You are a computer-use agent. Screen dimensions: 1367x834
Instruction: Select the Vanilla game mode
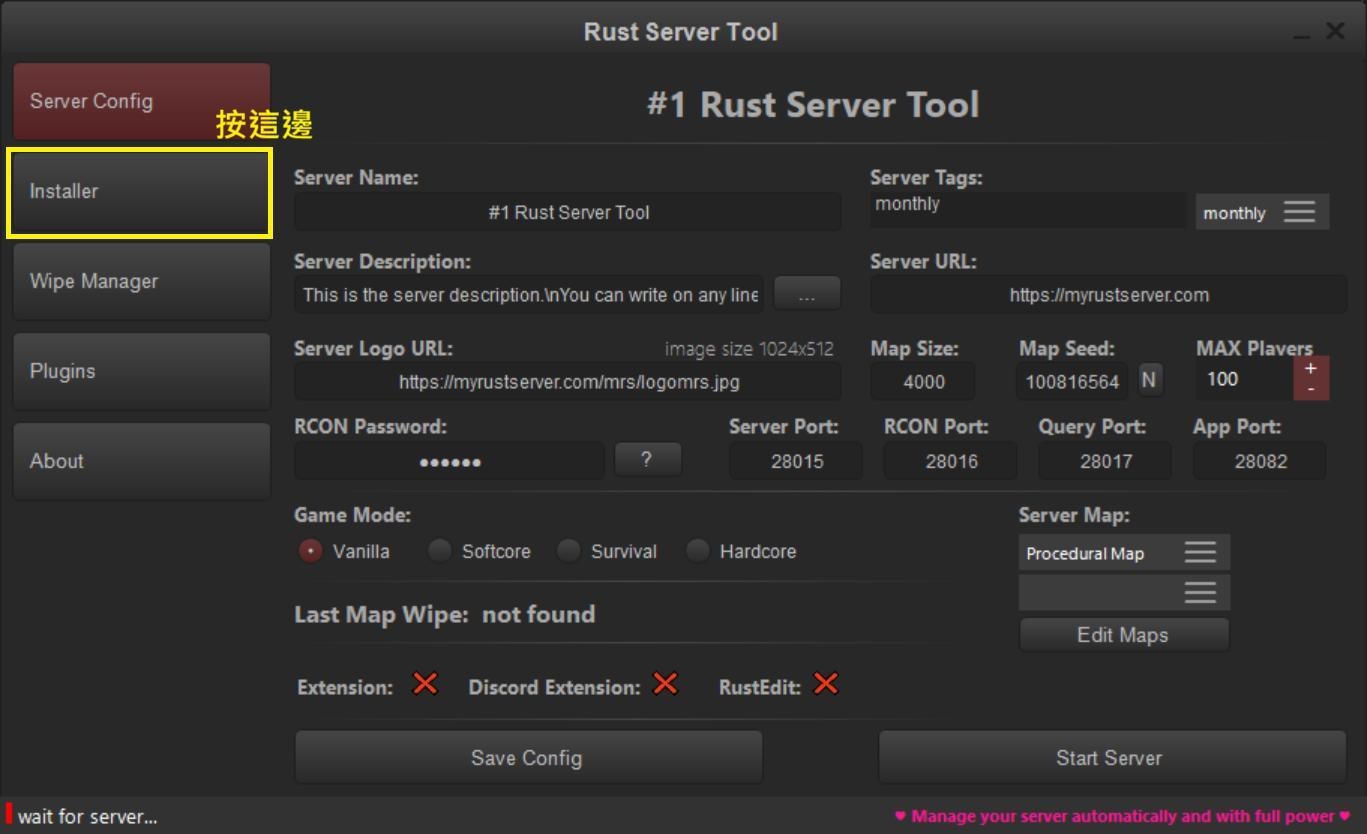coord(310,550)
